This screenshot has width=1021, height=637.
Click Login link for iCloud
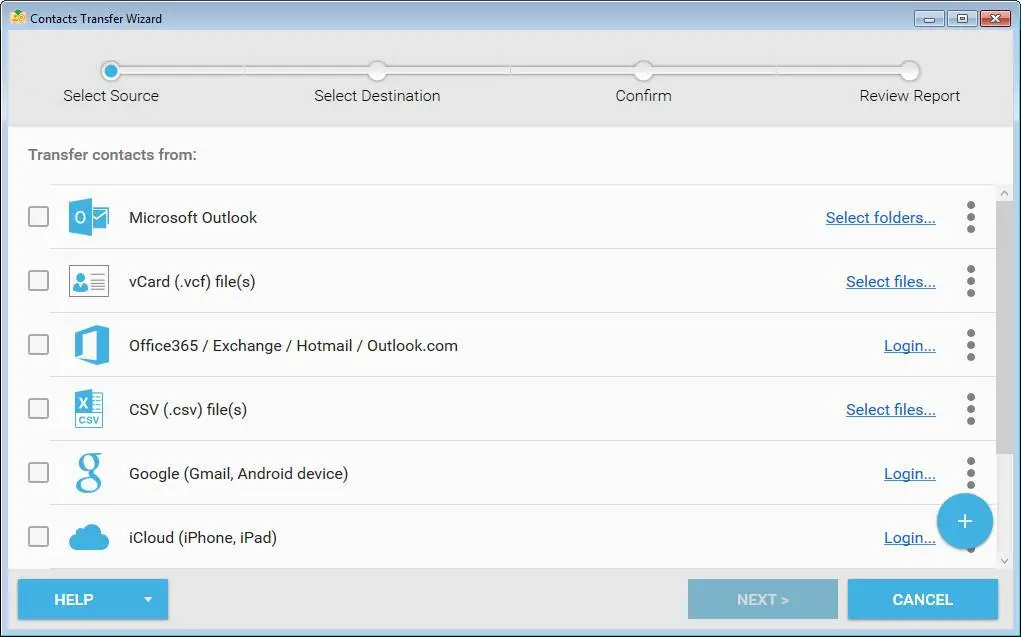(x=910, y=538)
